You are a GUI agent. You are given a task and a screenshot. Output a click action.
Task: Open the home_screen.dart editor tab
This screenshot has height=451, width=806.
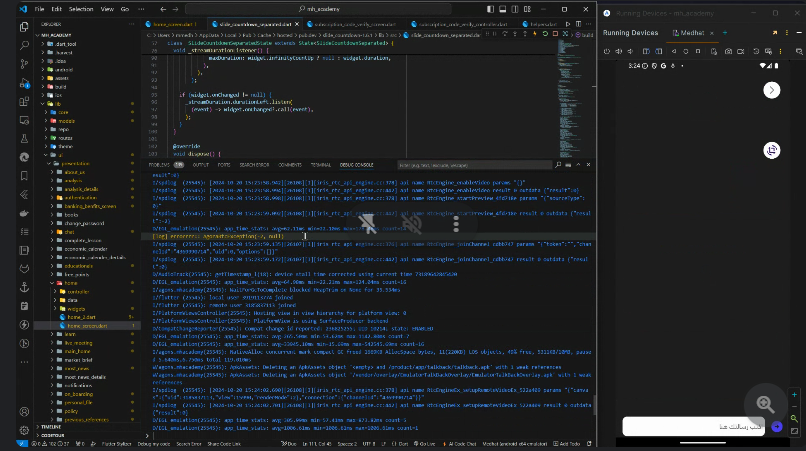[171, 24]
